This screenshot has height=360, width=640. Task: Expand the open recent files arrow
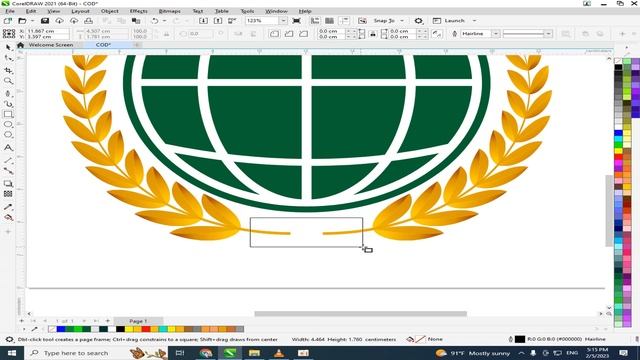[x=32, y=21]
